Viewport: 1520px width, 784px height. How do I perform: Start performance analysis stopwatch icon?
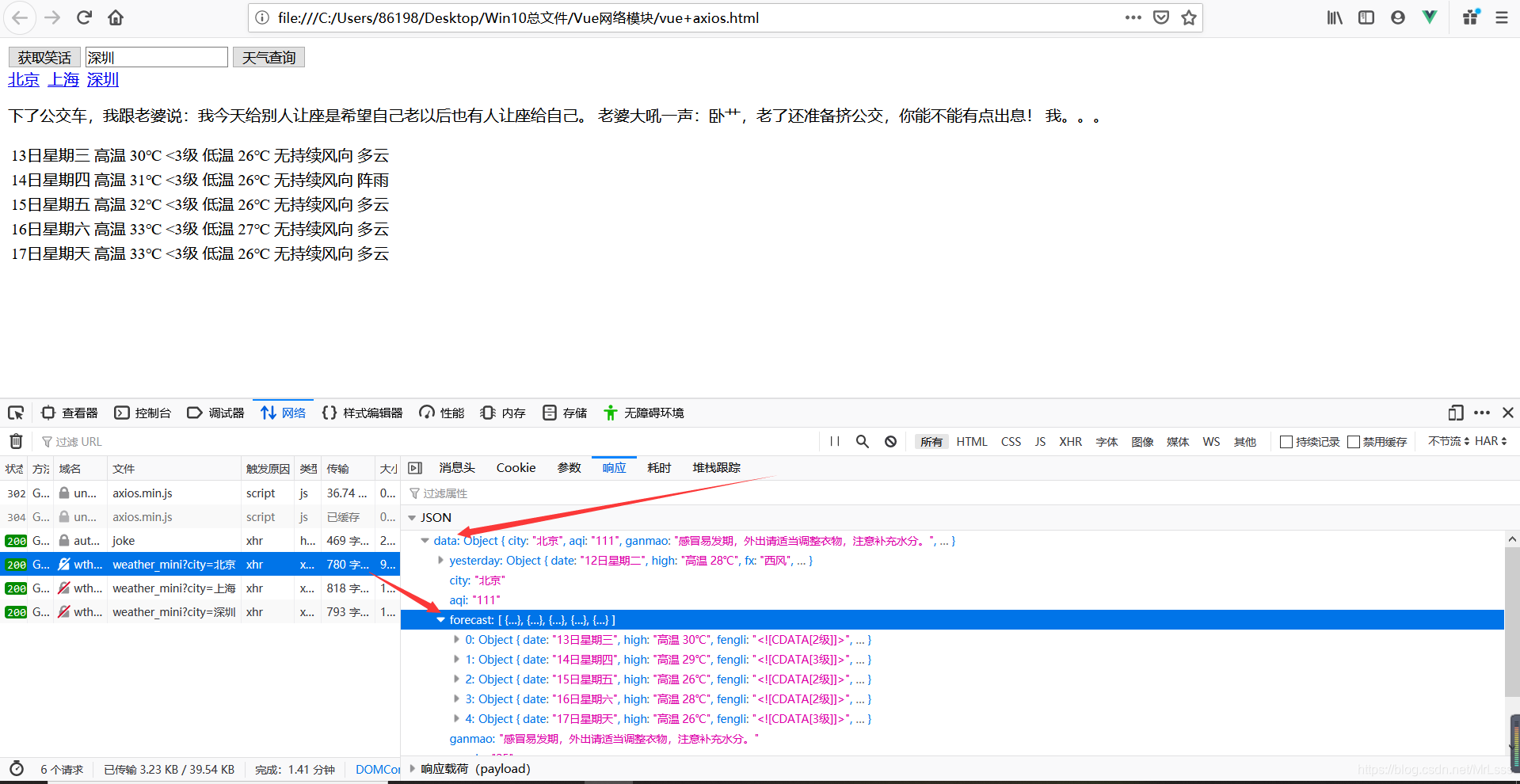[17, 769]
